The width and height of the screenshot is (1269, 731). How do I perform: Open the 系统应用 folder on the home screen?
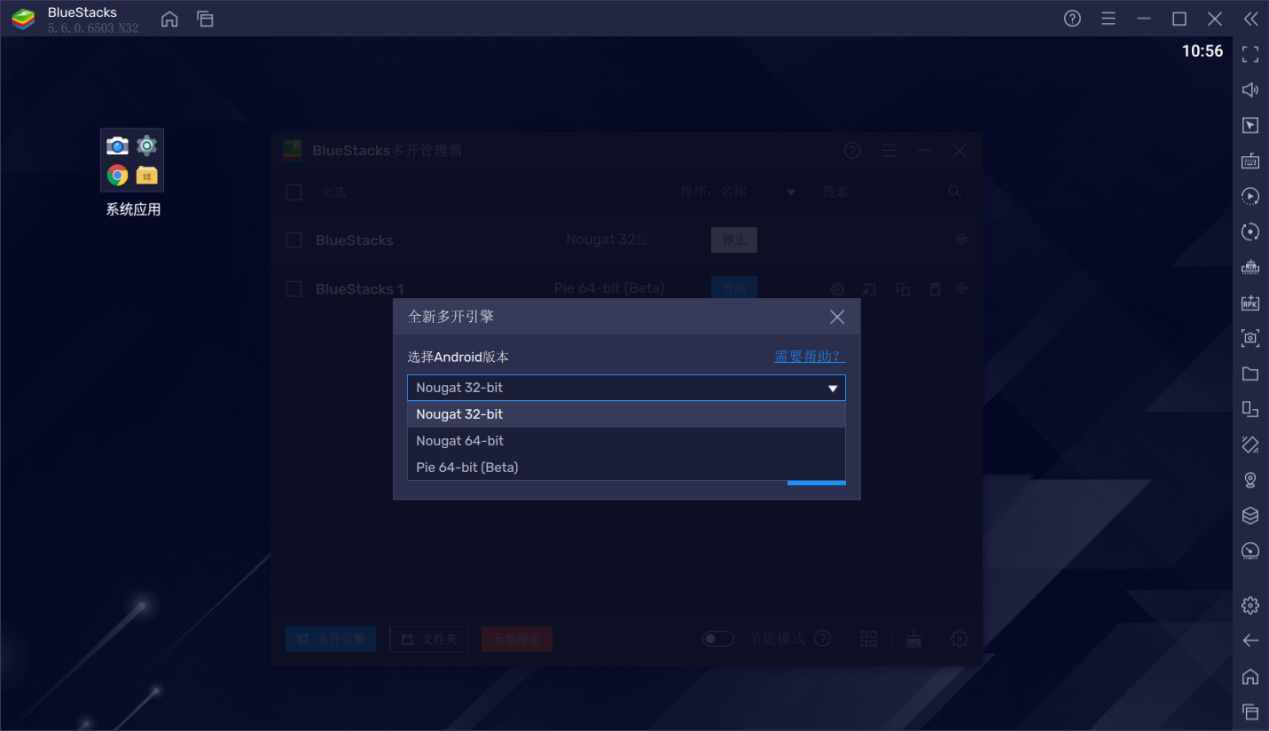pyautogui.click(x=132, y=161)
